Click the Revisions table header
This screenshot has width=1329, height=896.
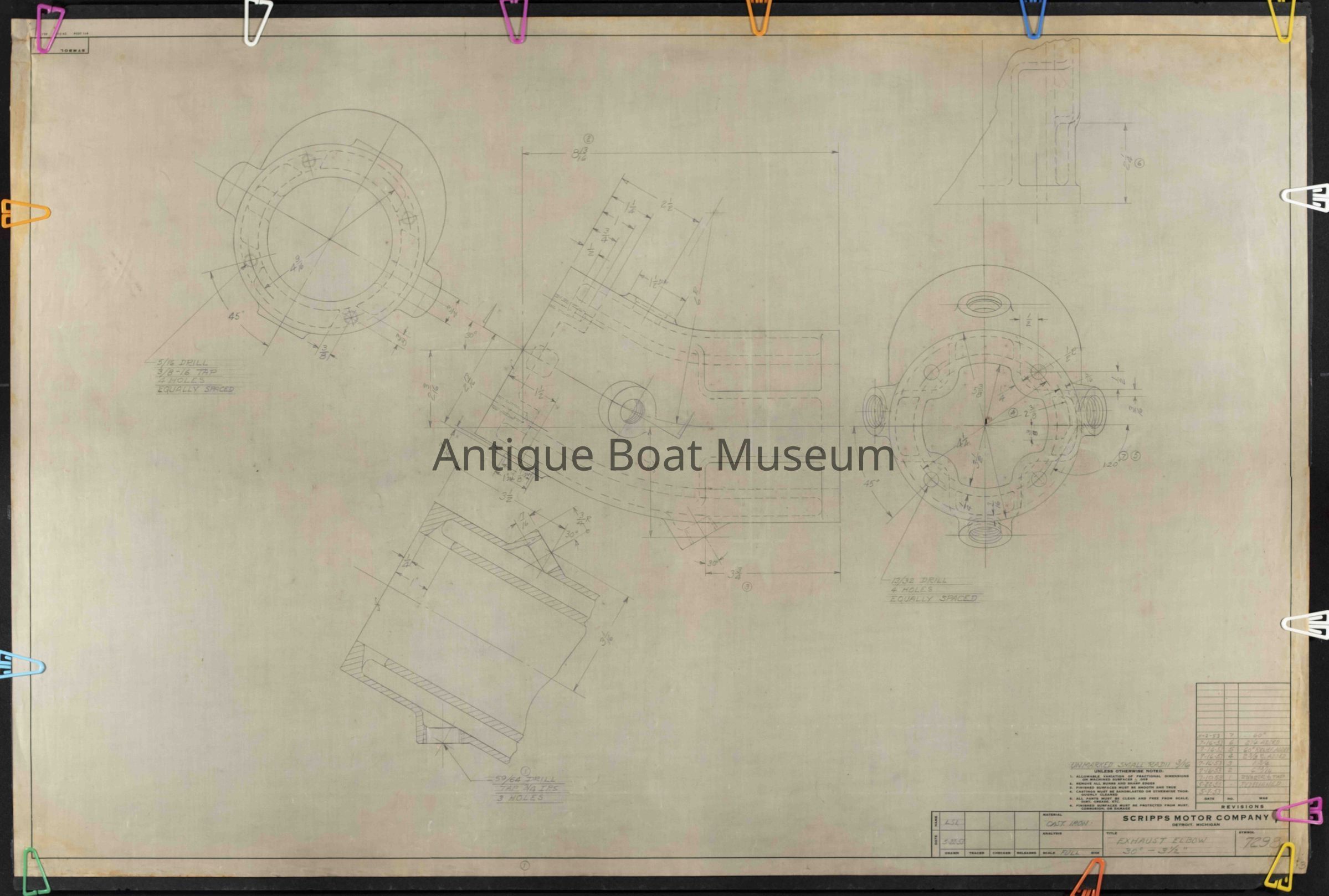(1242, 806)
